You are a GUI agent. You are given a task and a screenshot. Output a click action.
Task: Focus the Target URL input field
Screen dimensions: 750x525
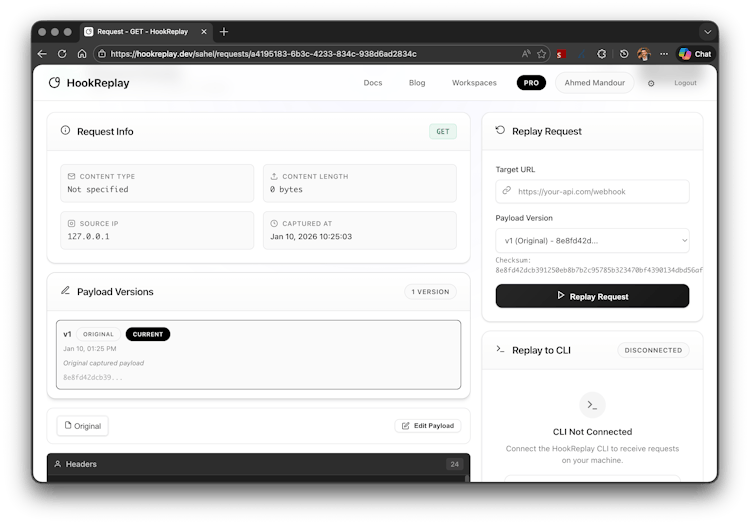pyautogui.click(x=592, y=191)
